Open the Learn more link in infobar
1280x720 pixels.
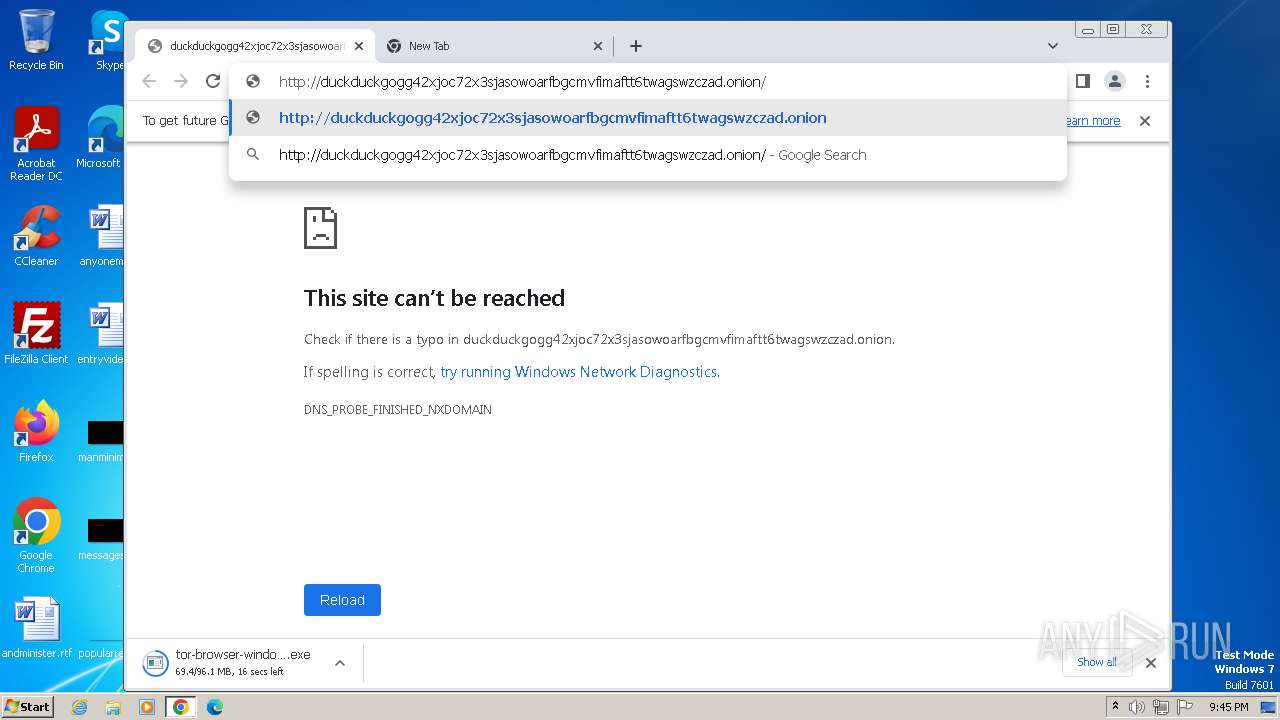(x=1092, y=121)
